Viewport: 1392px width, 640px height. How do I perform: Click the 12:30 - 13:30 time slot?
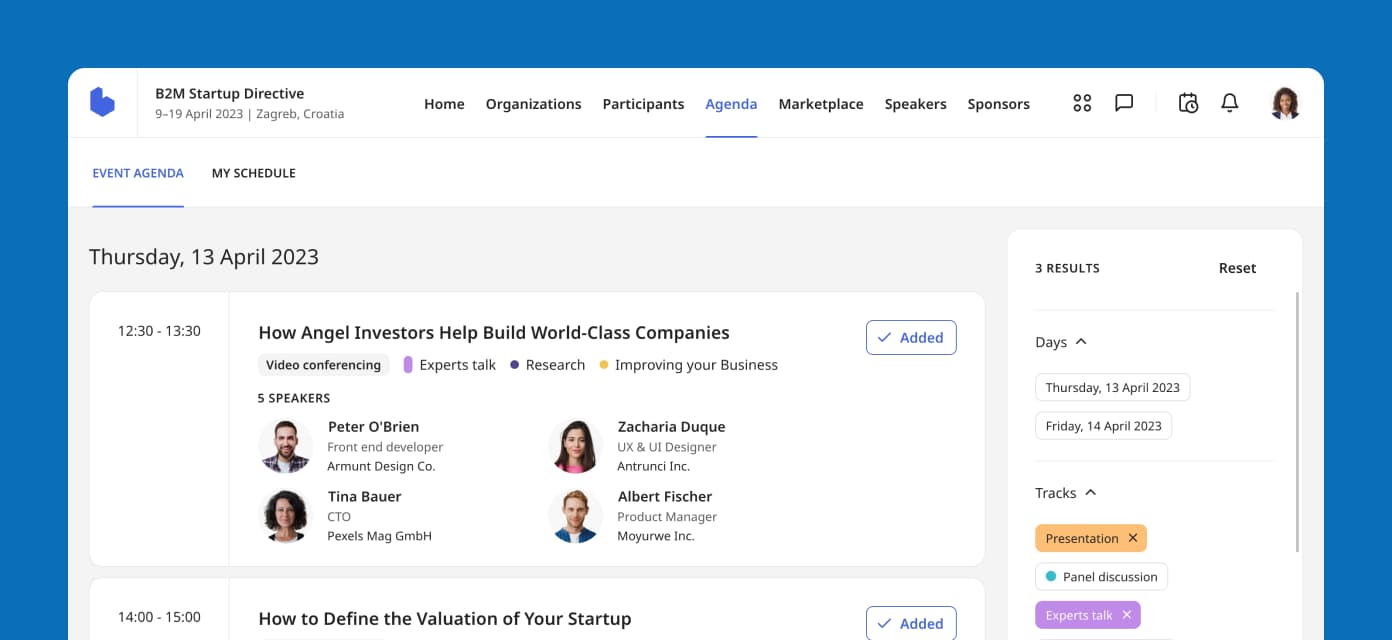[x=159, y=331]
